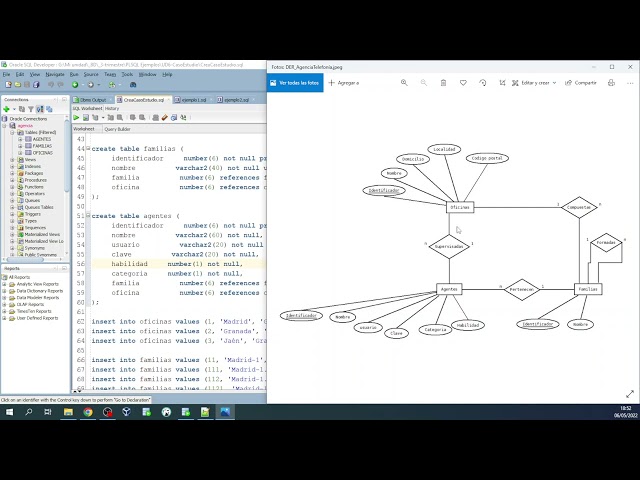Viewport: 640px width, 480px height.
Task: Click the Filter funnel icon in Connections
Action: (31, 109)
